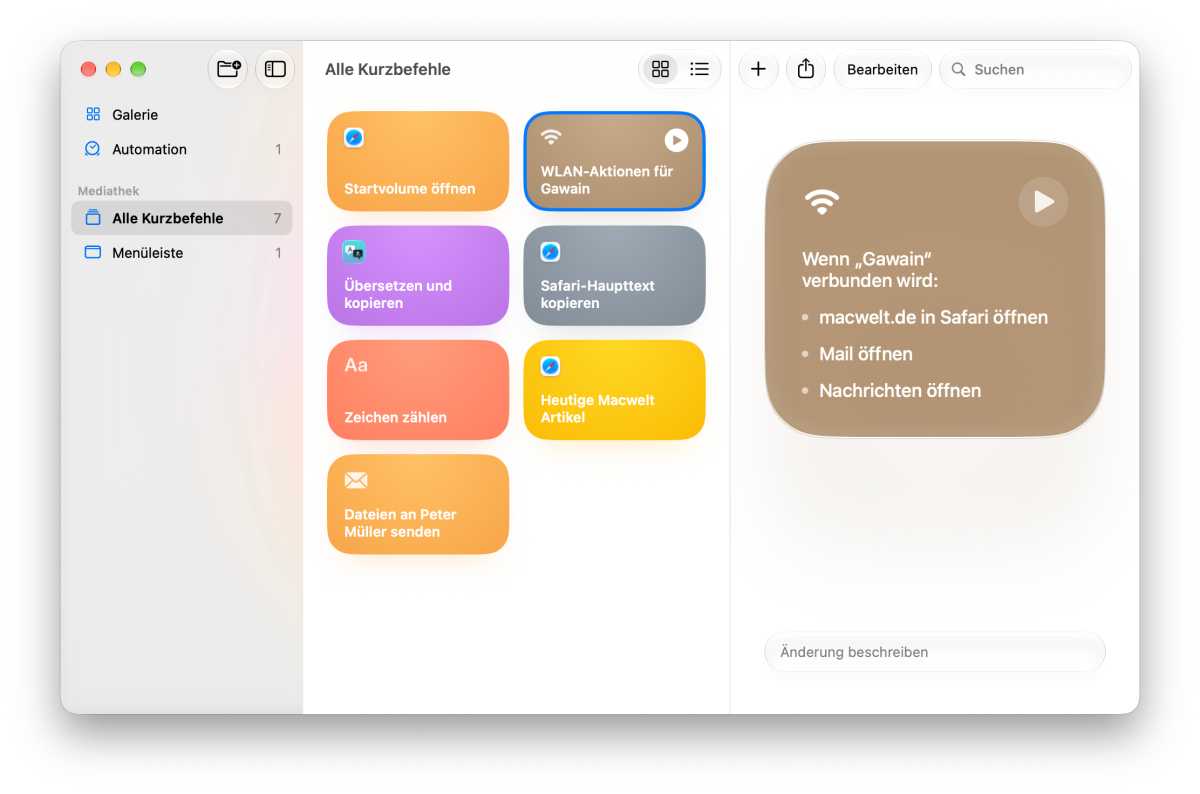This screenshot has height=794, width=1200.
Task: Select Menüleiste in the sidebar
Action: (181, 253)
